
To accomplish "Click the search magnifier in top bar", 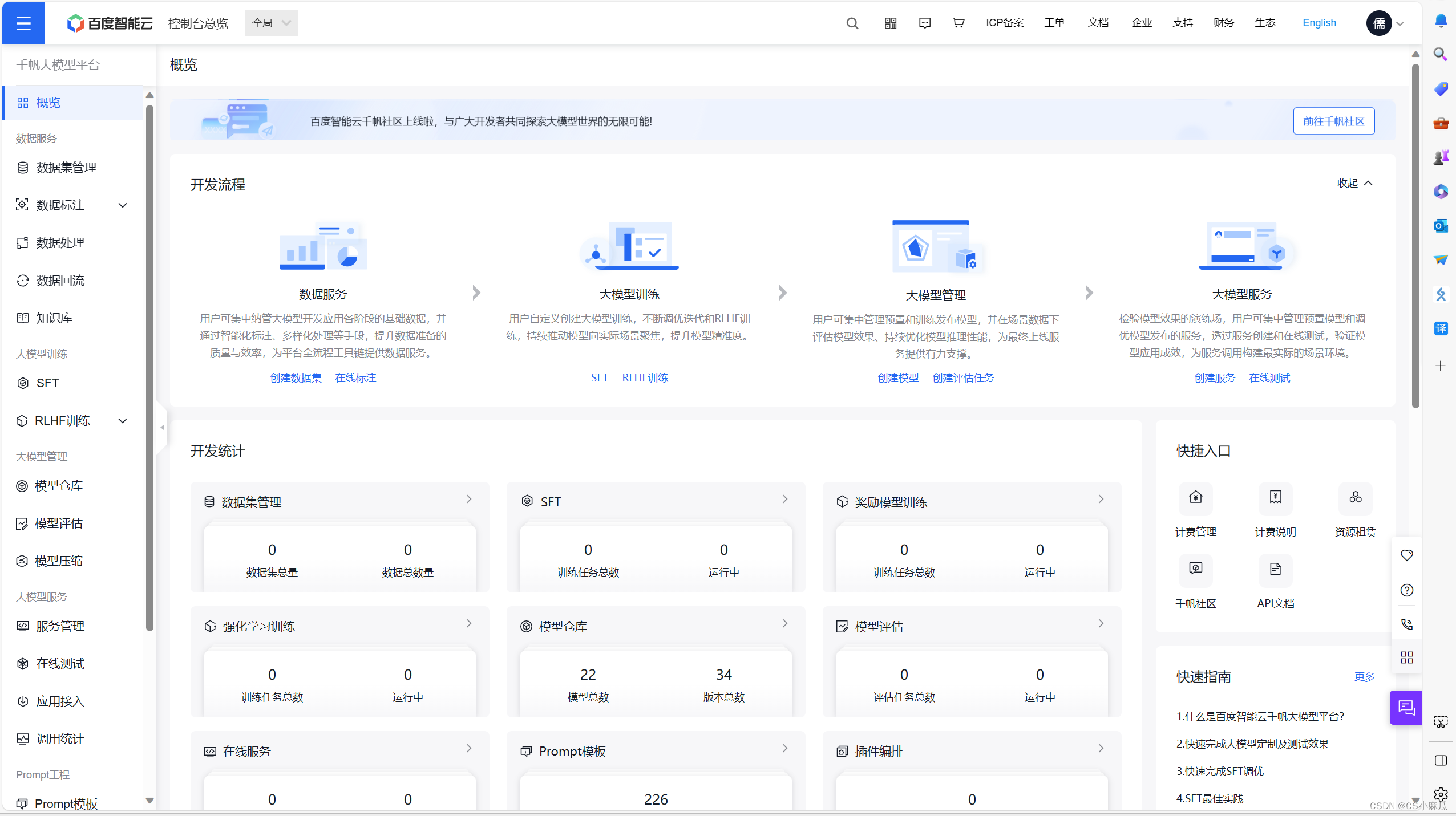I will coord(852,23).
